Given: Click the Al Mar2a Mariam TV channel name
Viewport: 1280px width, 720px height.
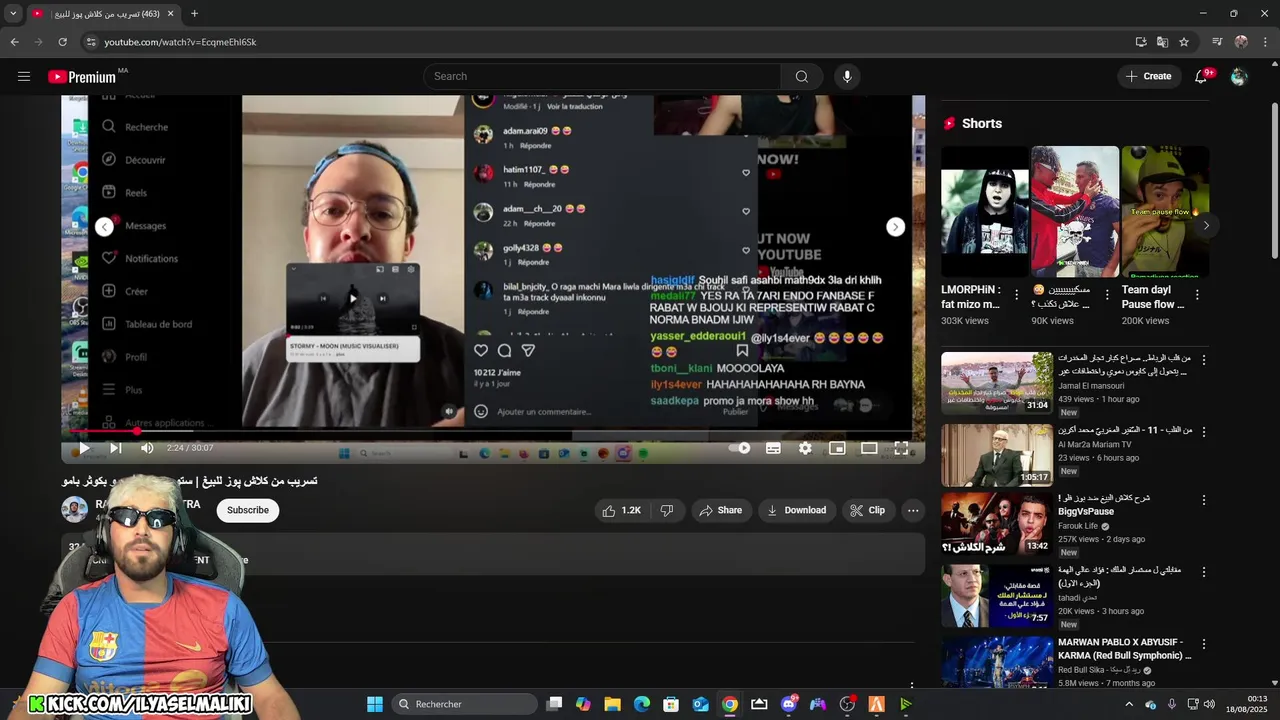Looking at the screenshot, I should [1095, 444].
